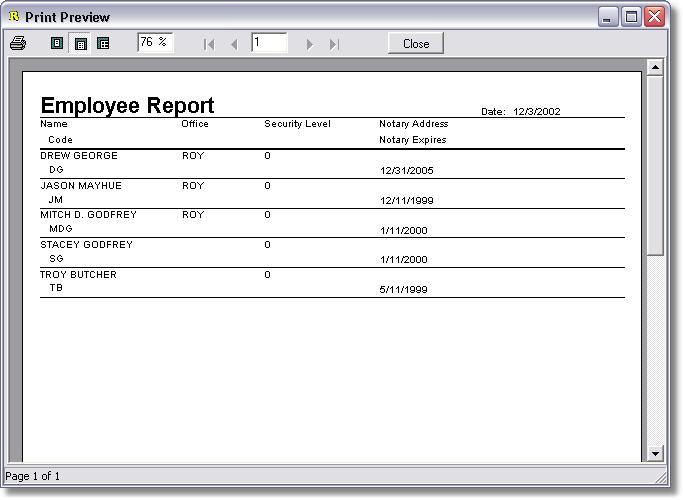
Task: Click the MITCH D. GODFREY name entry
Action: (88, 215)
